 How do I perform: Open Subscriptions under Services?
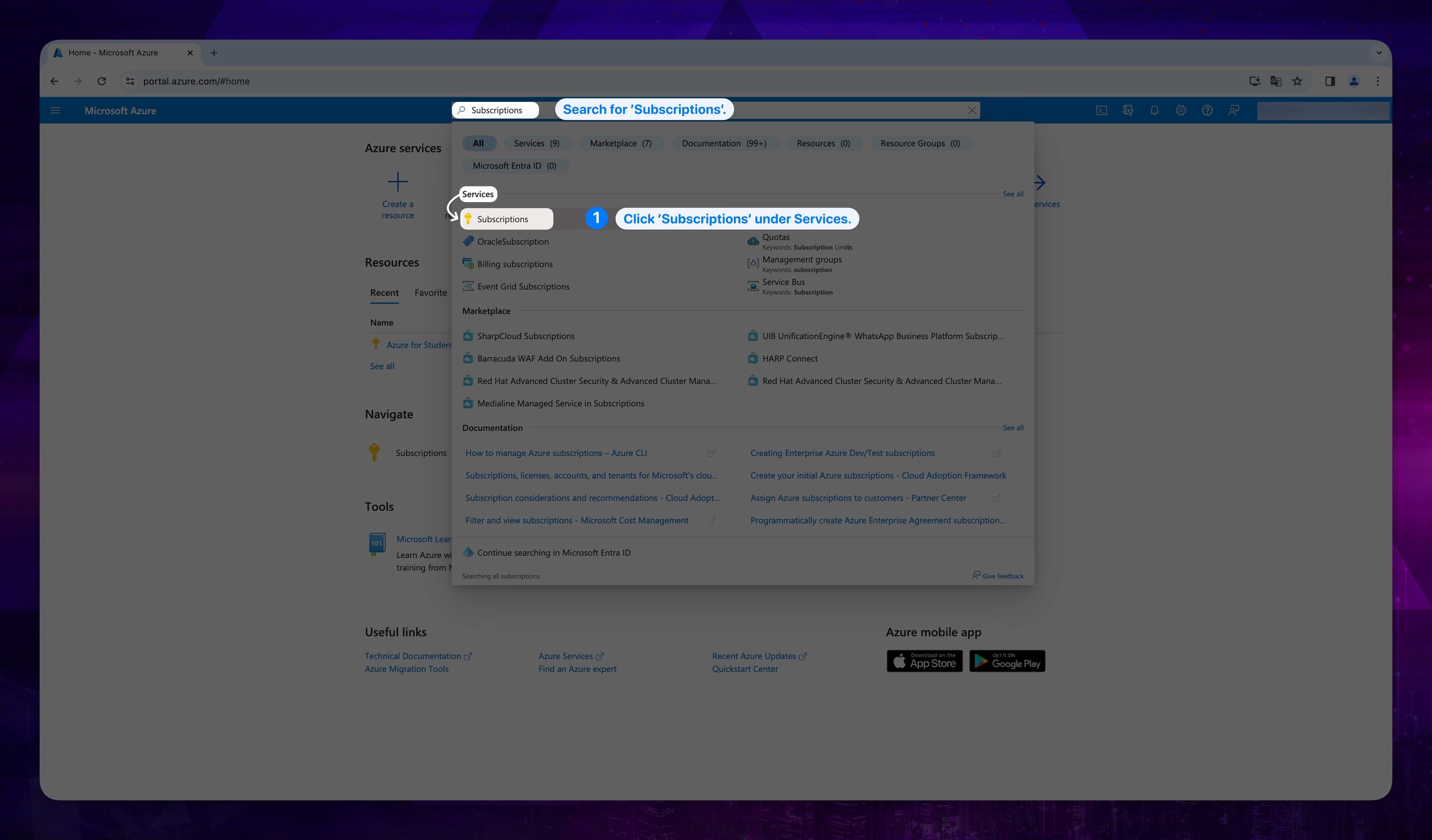pyautogui.click(x=506, y=219)
